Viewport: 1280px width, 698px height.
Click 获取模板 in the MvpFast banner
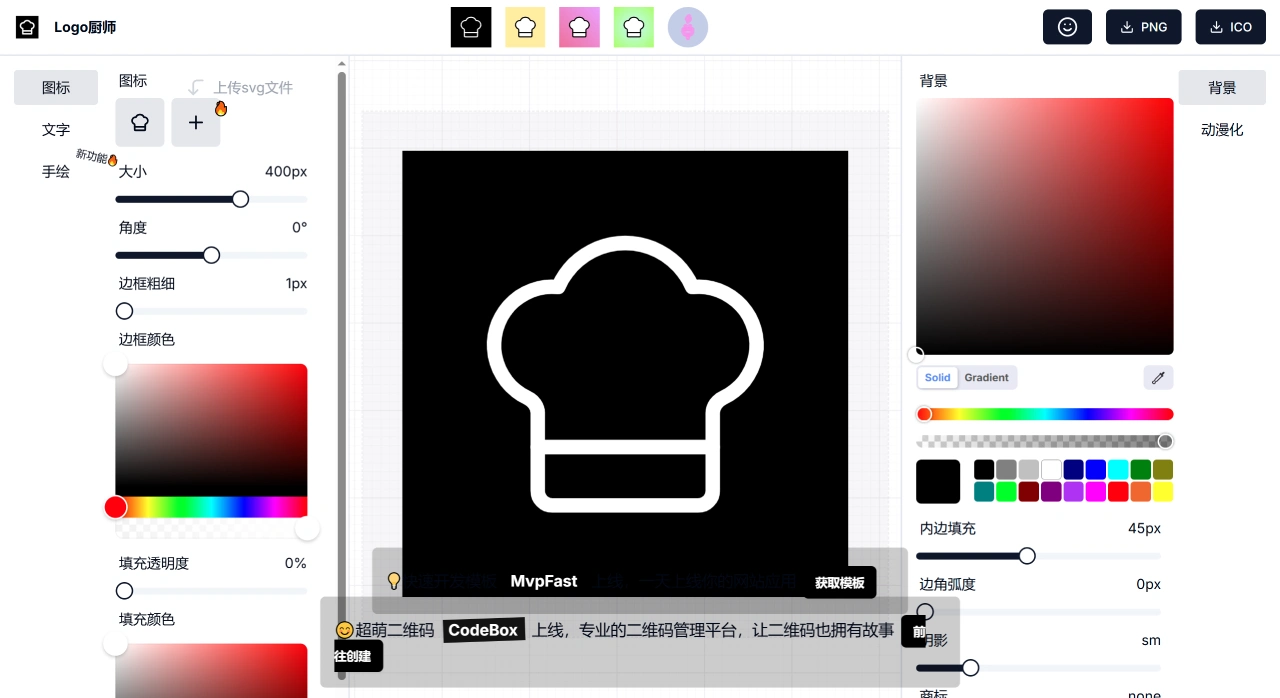840,582
